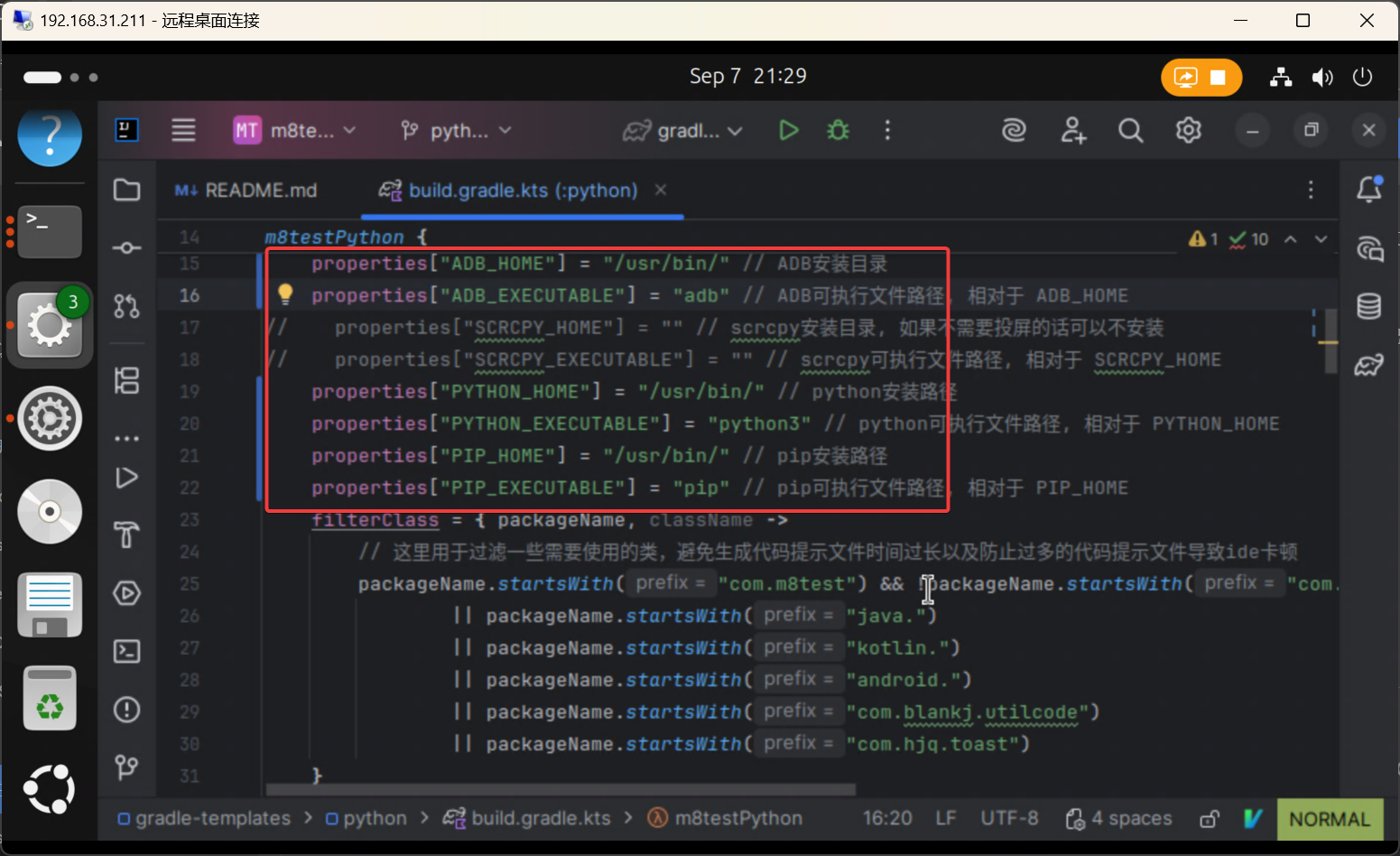Expand the gradl... run configuration dropdown
The height and width of the screenshot is (856, 1400).
[x=683, y=131]
